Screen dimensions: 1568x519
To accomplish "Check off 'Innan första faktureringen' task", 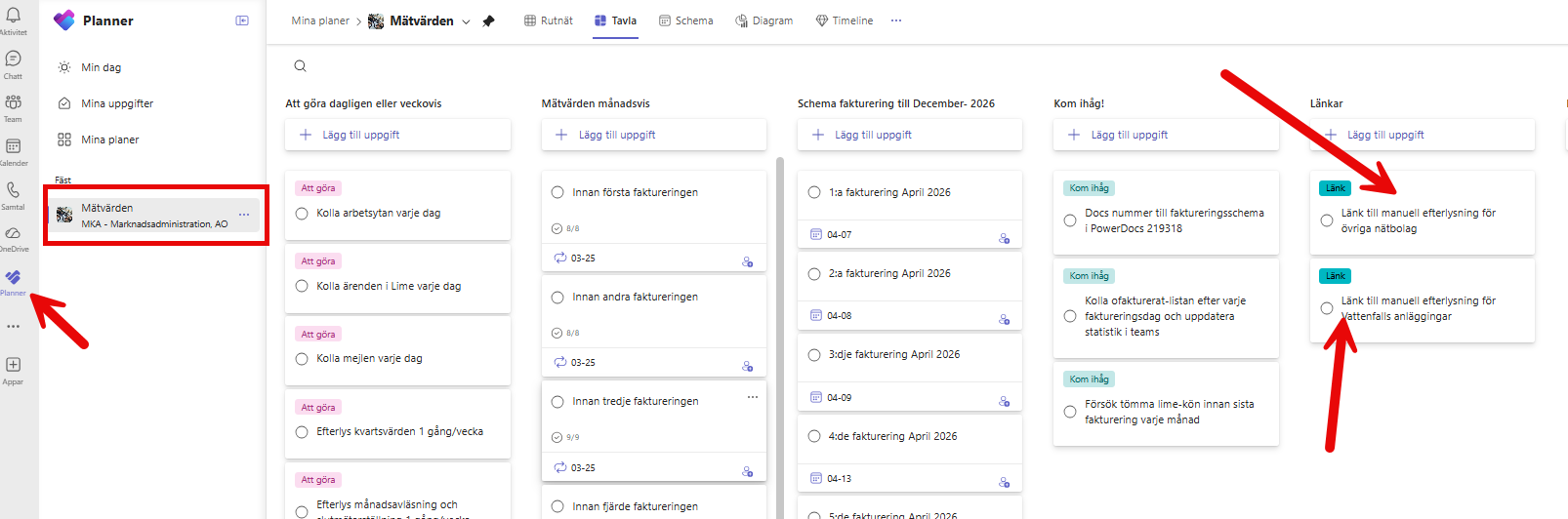I will click(557, 193).
